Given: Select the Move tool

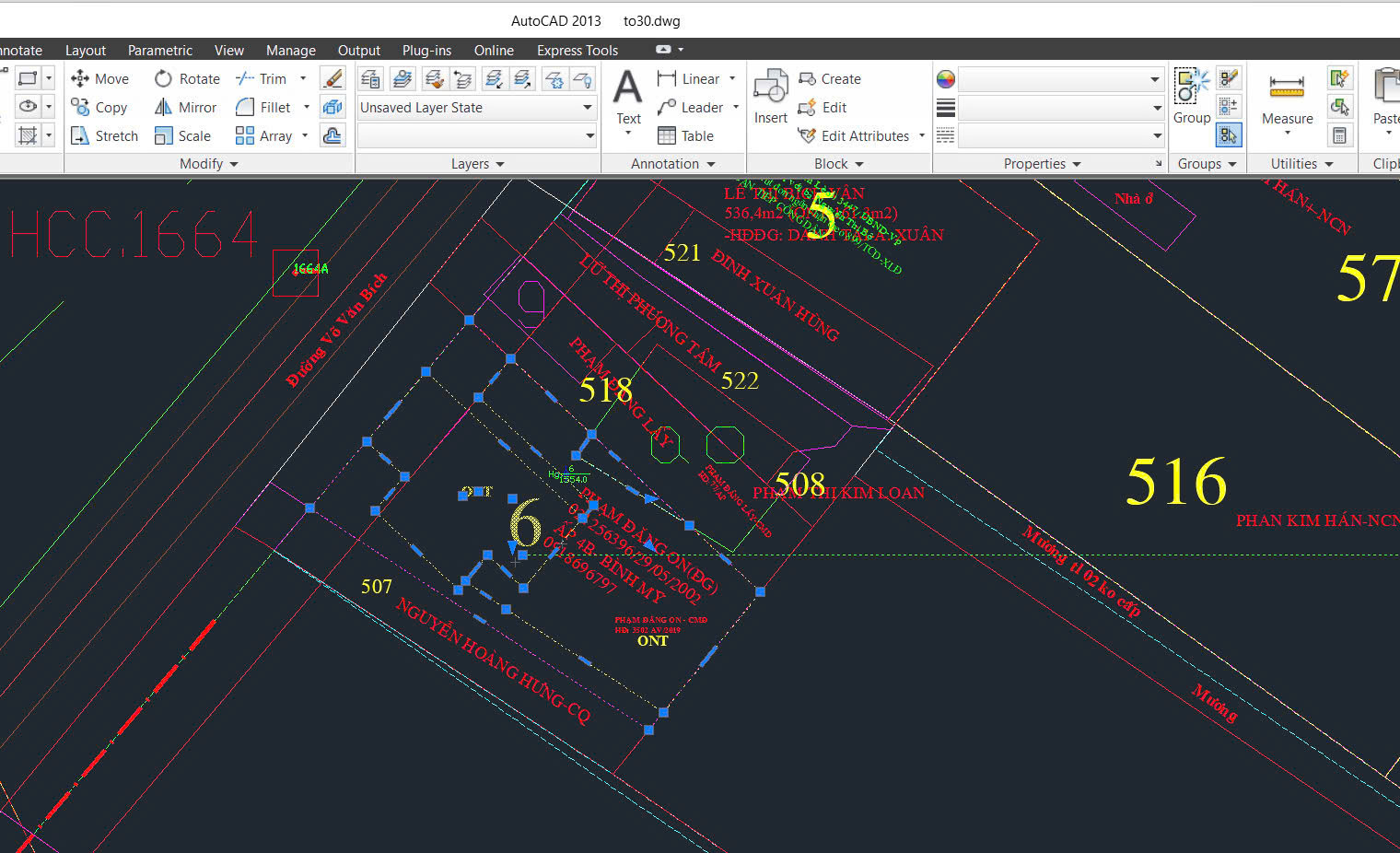Looking at the screenshot, I should [99, 79].
